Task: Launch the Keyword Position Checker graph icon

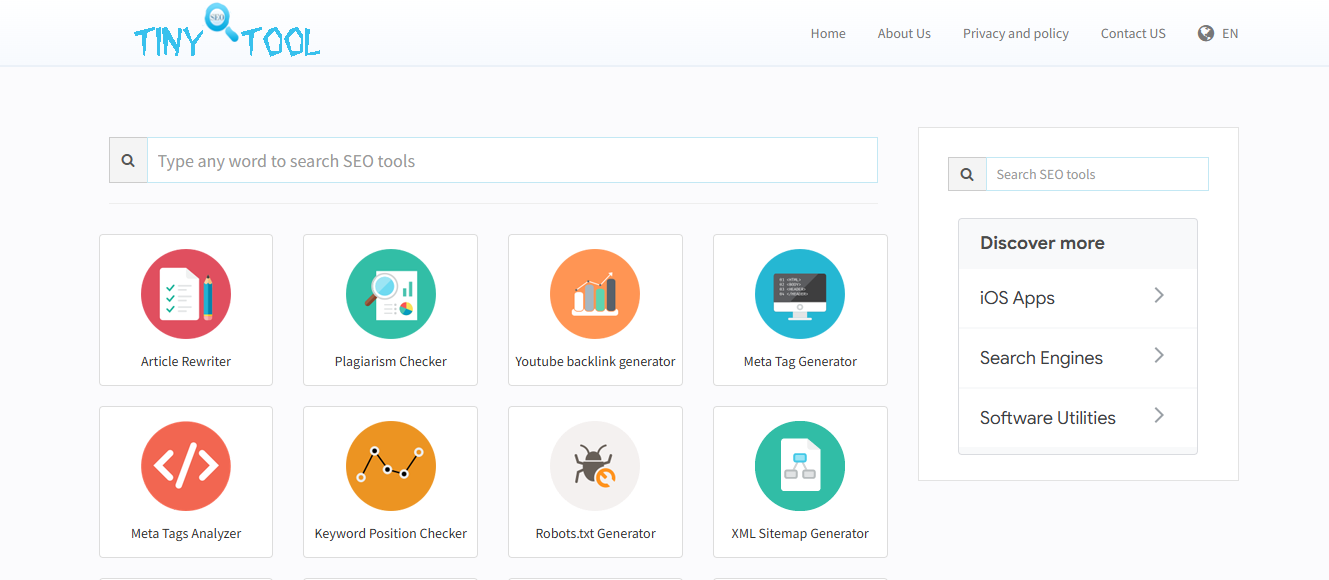Action: 390,466
